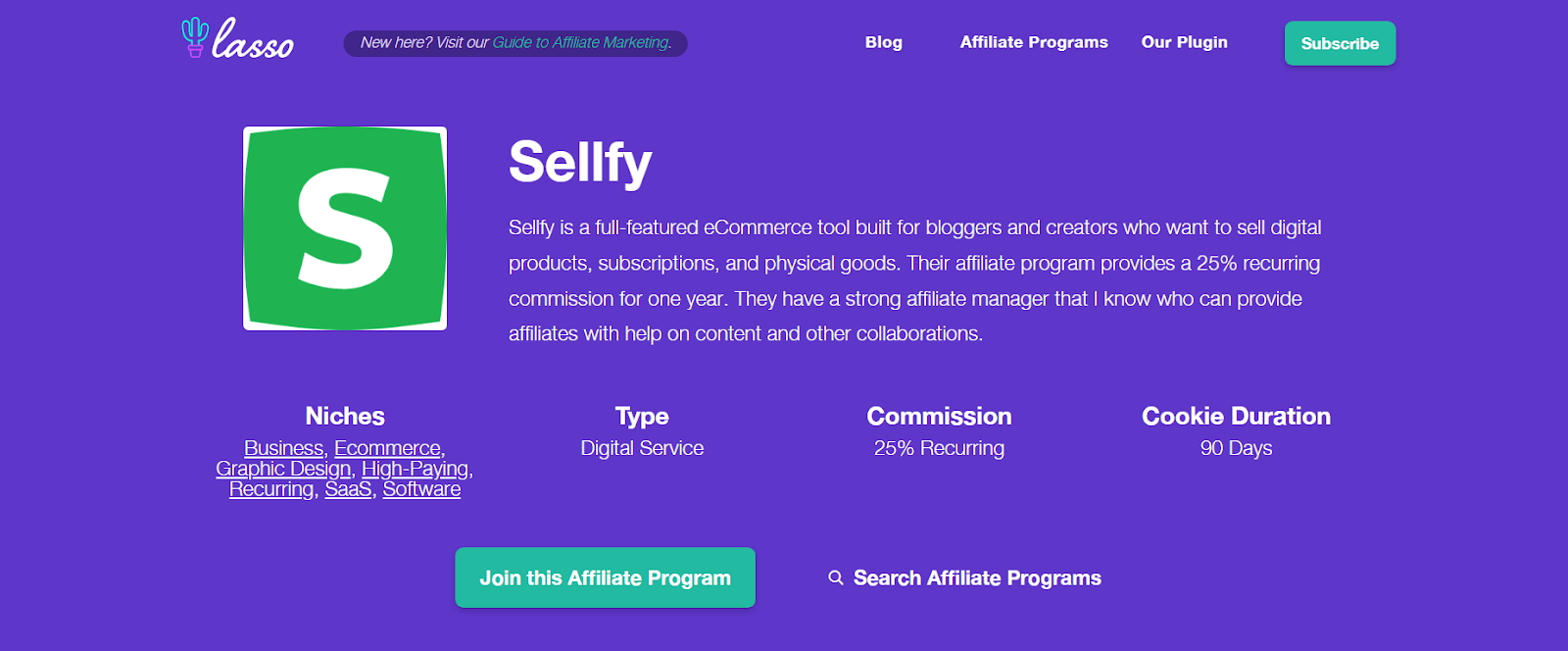Screen dimensions: 1568x651
Task: Click the lasso wordmark logo text
Action: (x=253, y=39)
